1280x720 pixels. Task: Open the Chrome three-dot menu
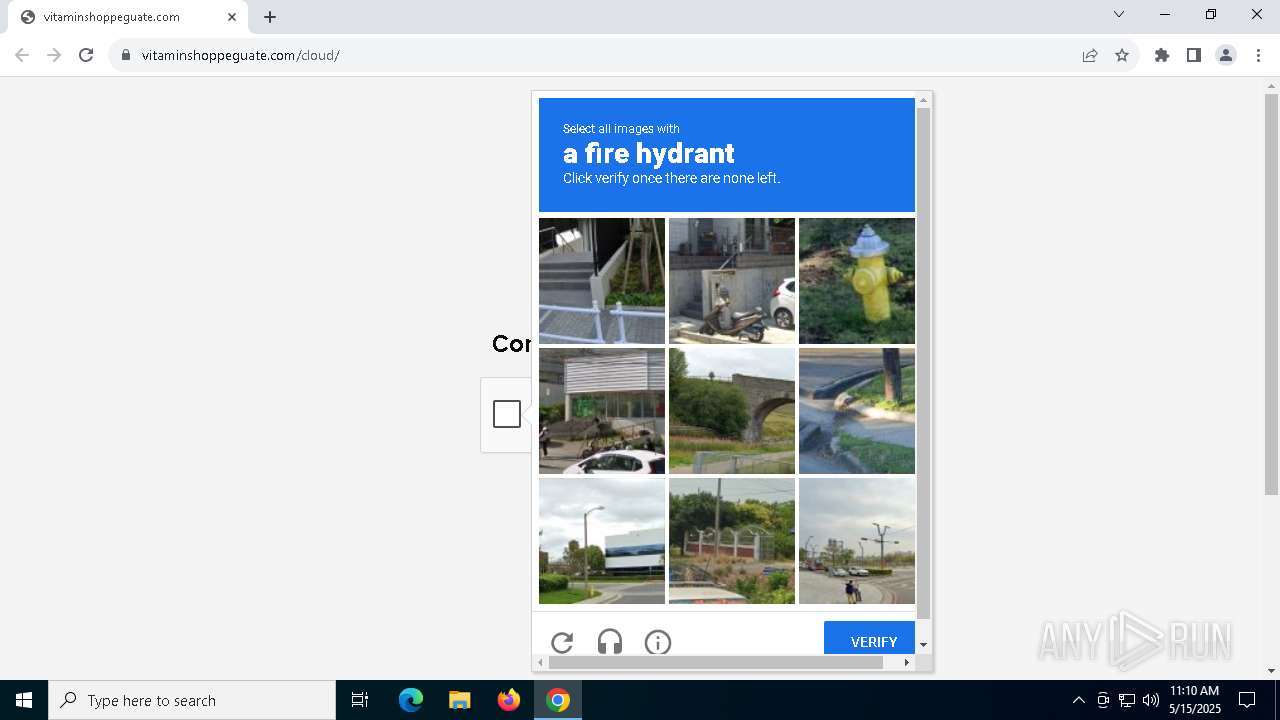click(x=1258, y=55)
